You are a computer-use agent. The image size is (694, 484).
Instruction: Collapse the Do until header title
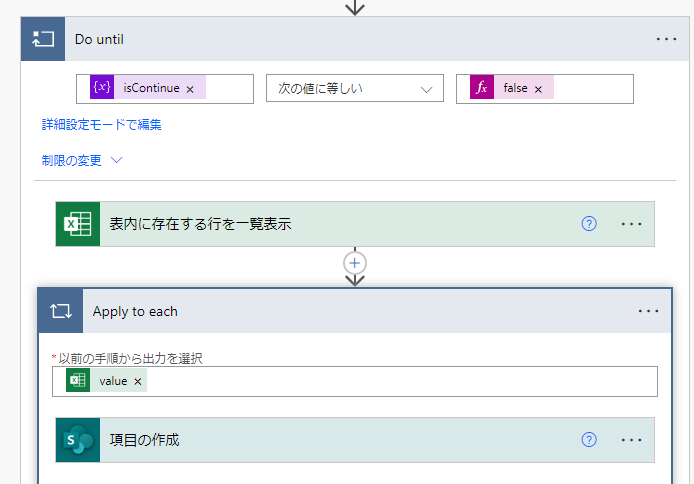[x=99, y=39]
